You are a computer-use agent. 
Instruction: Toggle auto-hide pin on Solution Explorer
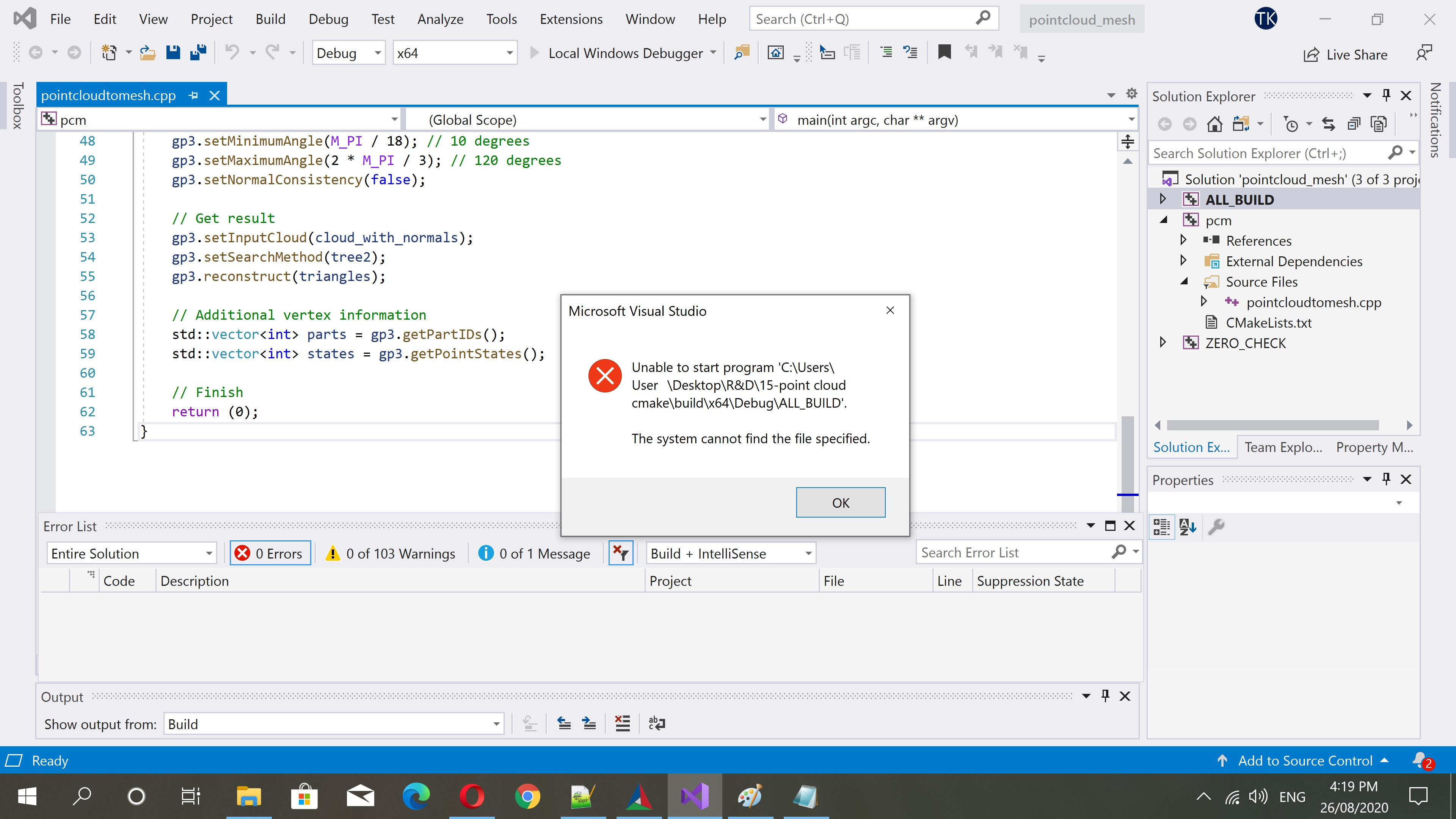(x=1386, y=96)
